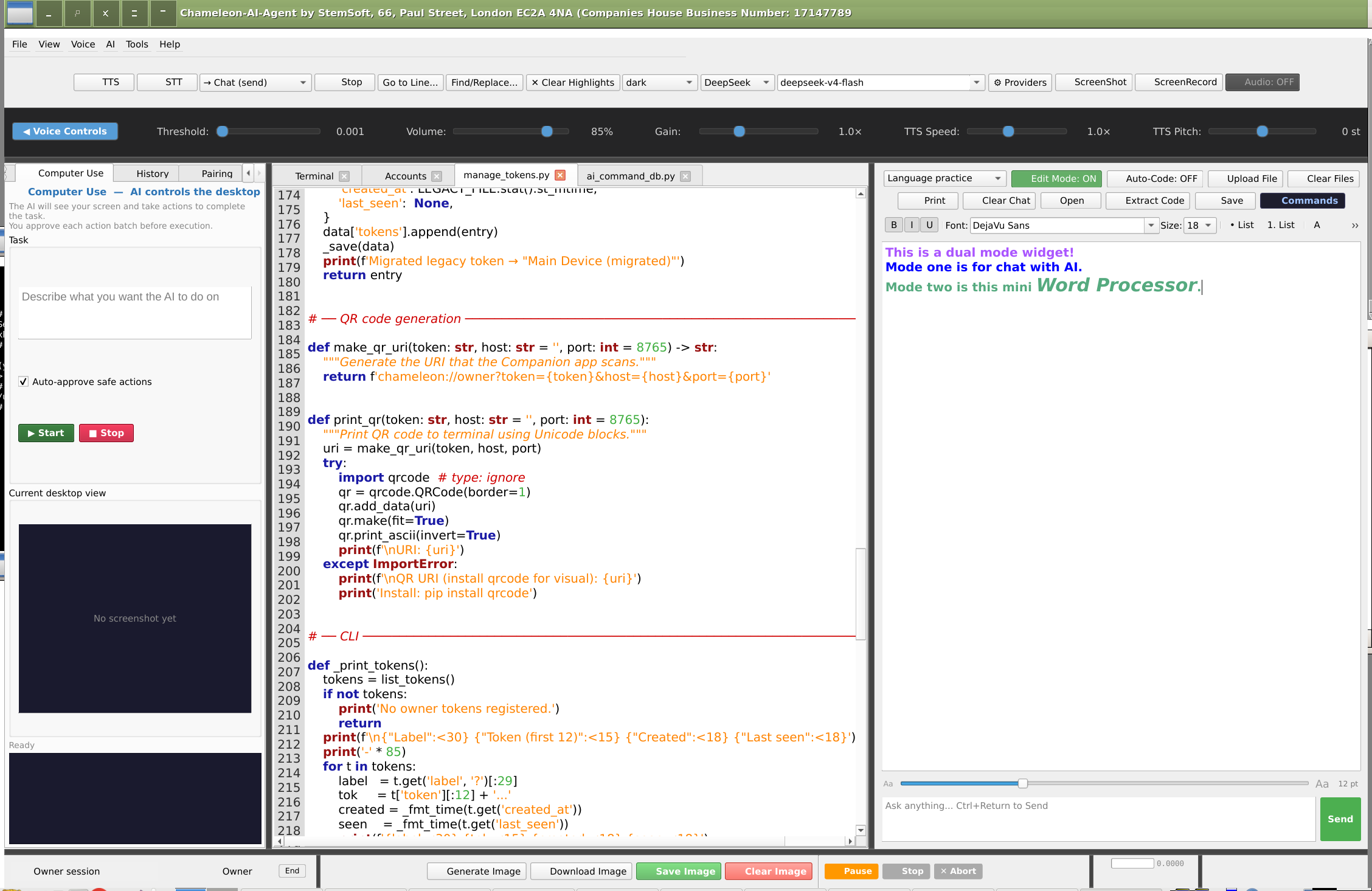Click the Underline formatting button
Screen dimensions: 1372x891
point(929,225)
